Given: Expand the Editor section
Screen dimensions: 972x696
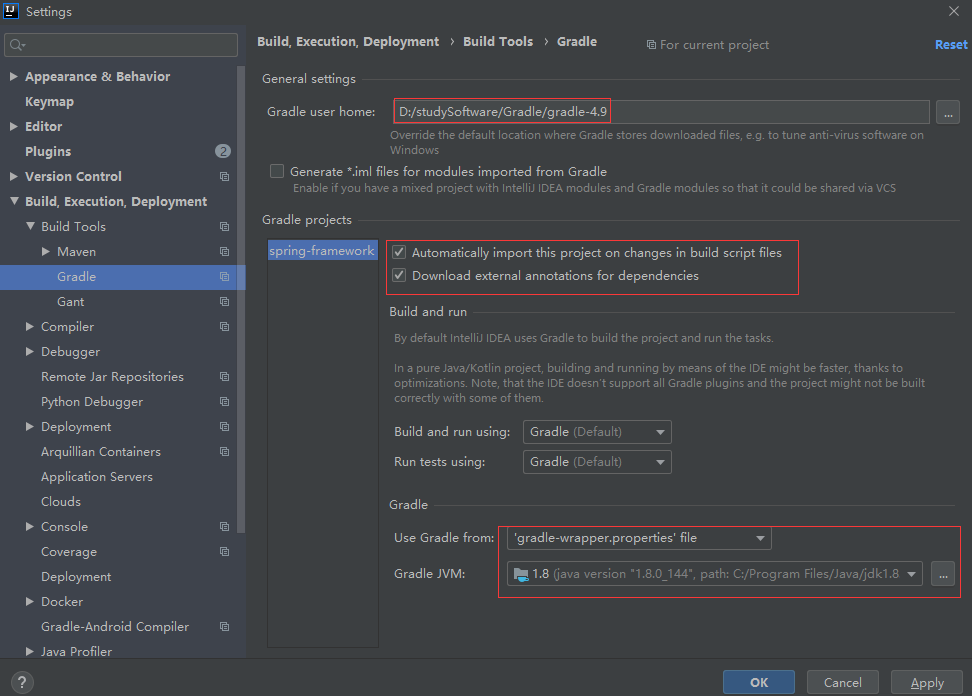Looking at the screenshot, I should pyautogui.click(x=14, y=126).
